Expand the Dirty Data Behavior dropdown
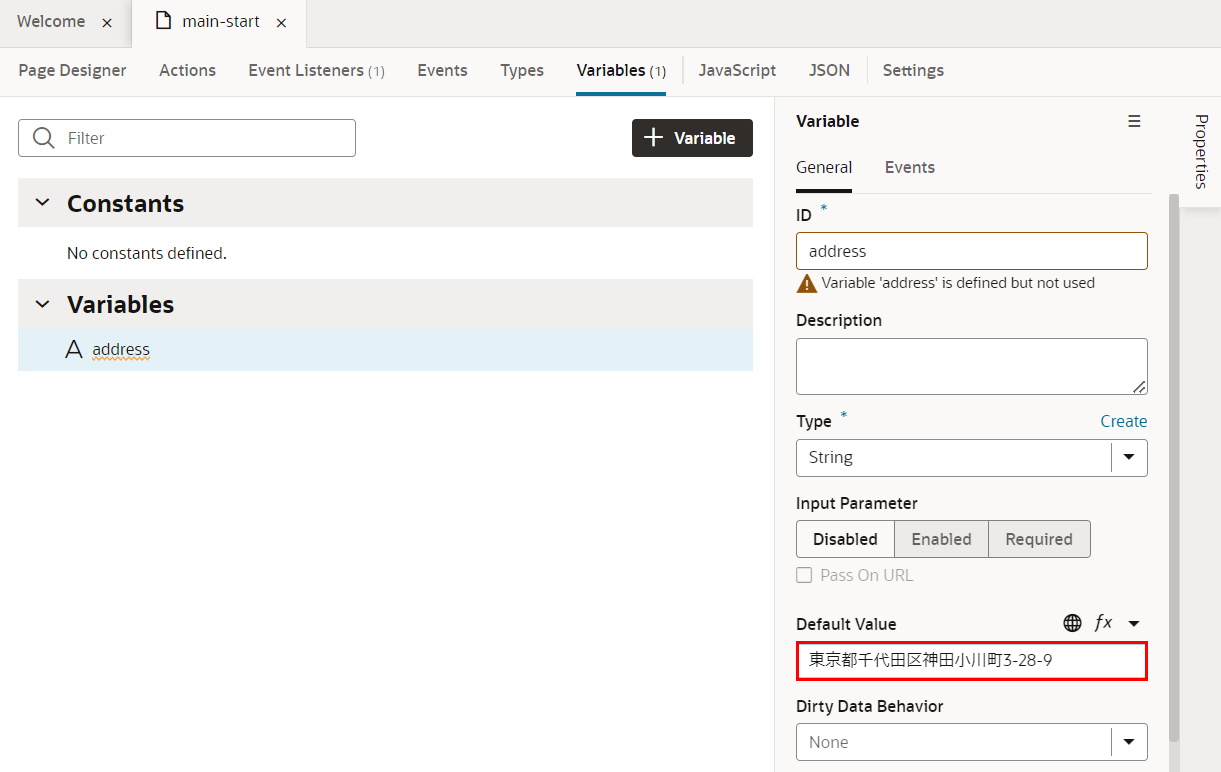Screen dimensions: 1221x772 point(1129,742)
